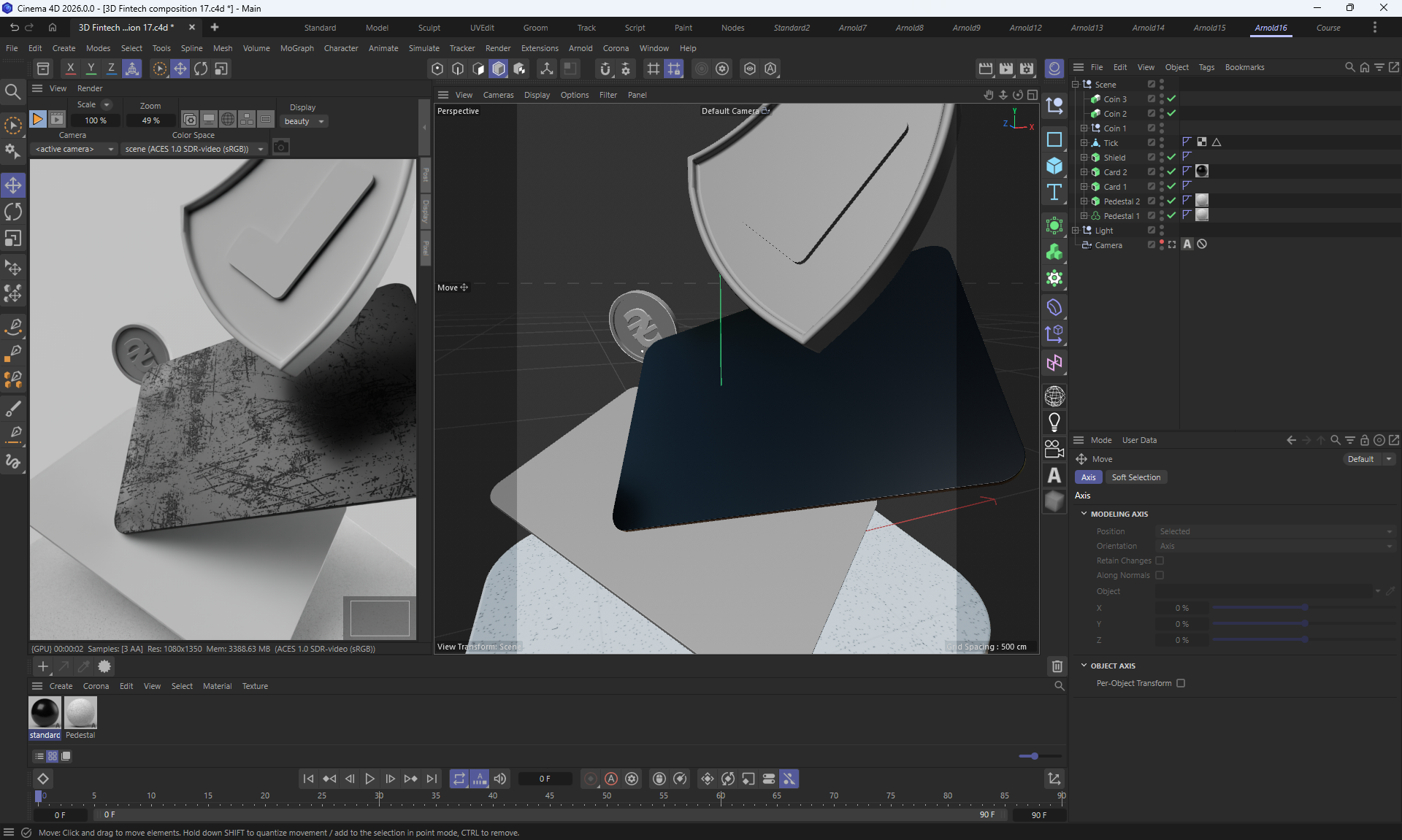Toggle Shield object enable checkmark

(x=1171, y=157)
